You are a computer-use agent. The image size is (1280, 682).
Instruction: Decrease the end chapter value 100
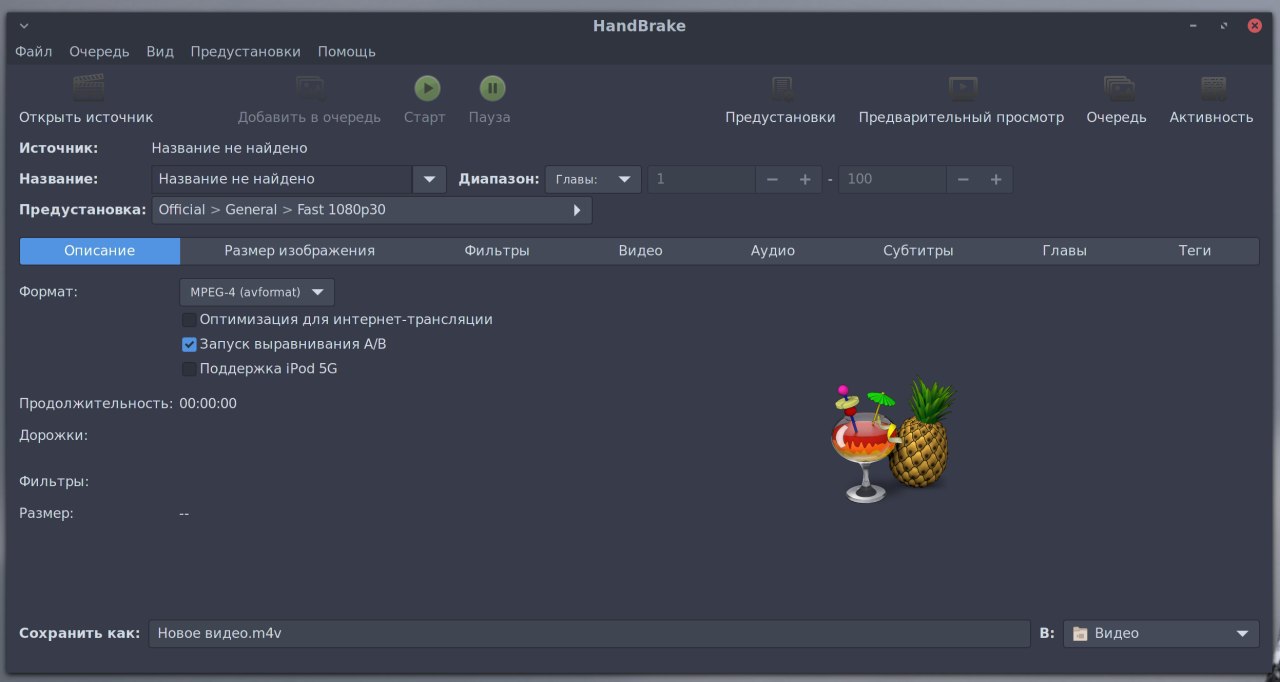[x=963, y=180]
